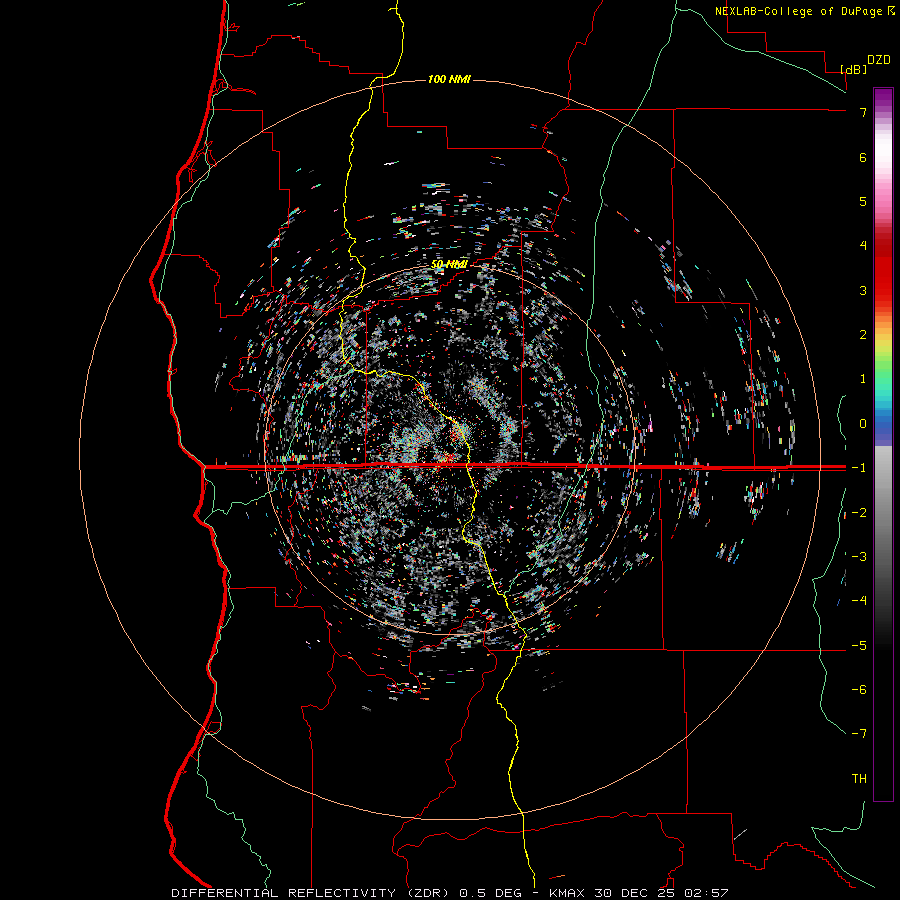The height and width of the screenshot is (900, 900).
Task: Click the 0.5 DEG elevation text in caption
Action: (491, 893)
